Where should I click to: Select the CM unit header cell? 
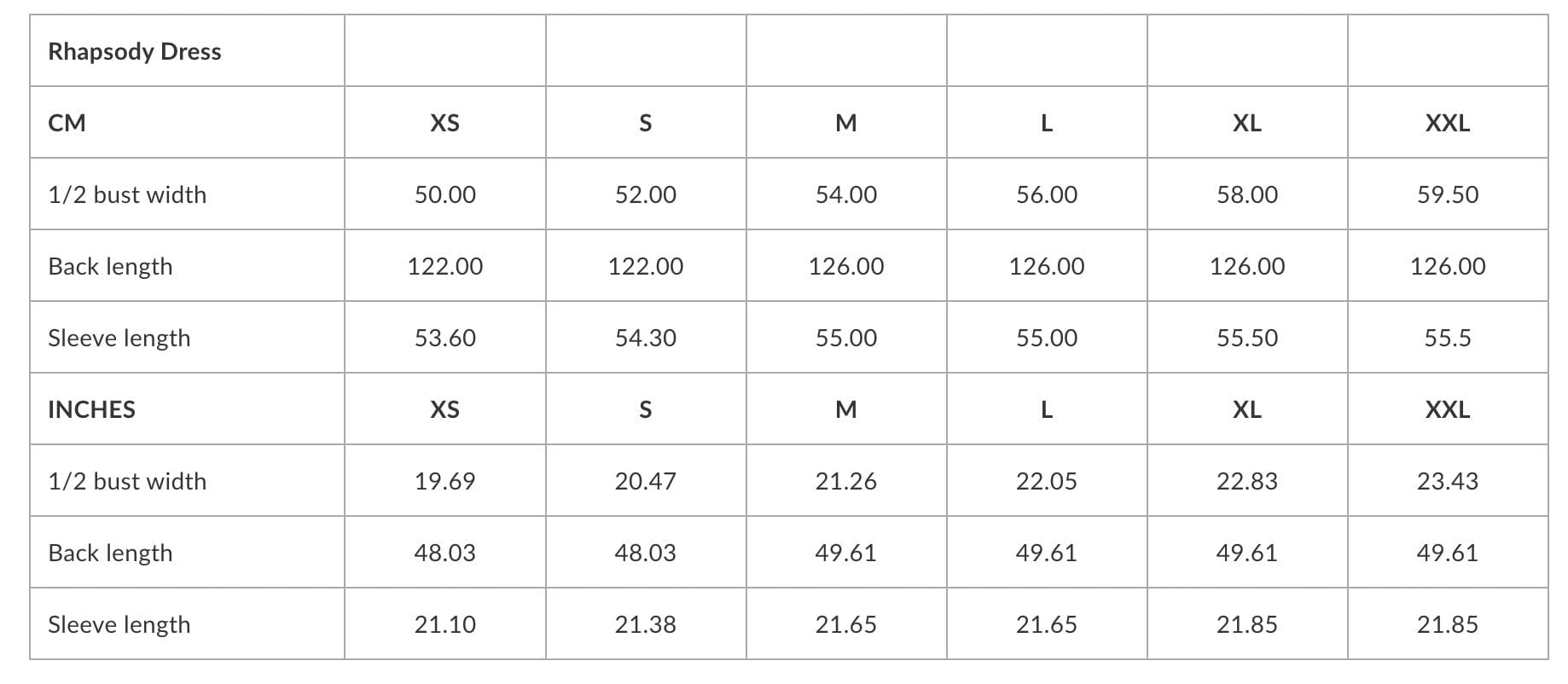(x=67, y=123)
